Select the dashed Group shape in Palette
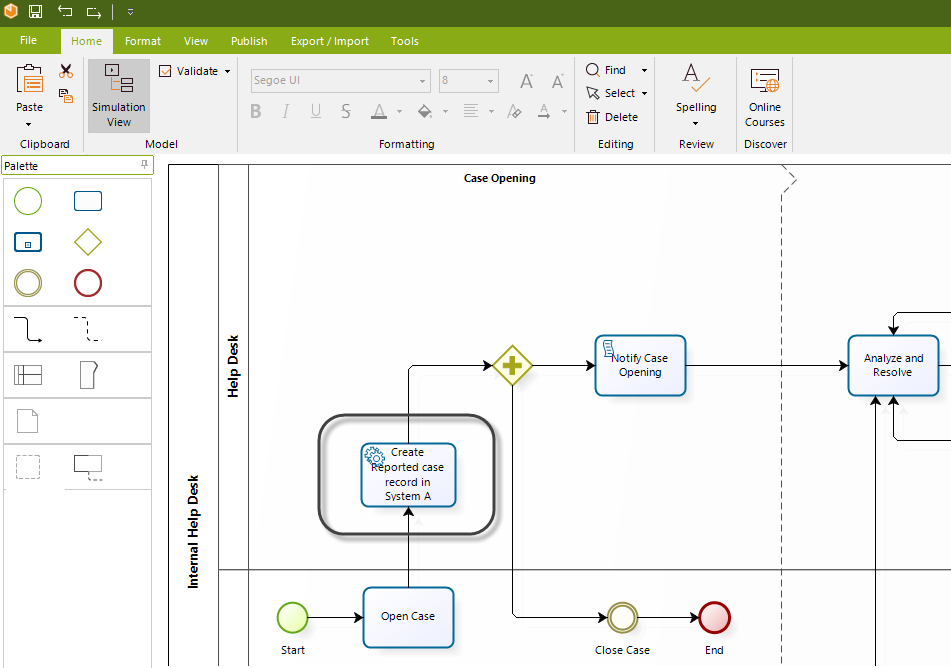Viewport: 951px width, 668px height. tap(28, 467)
